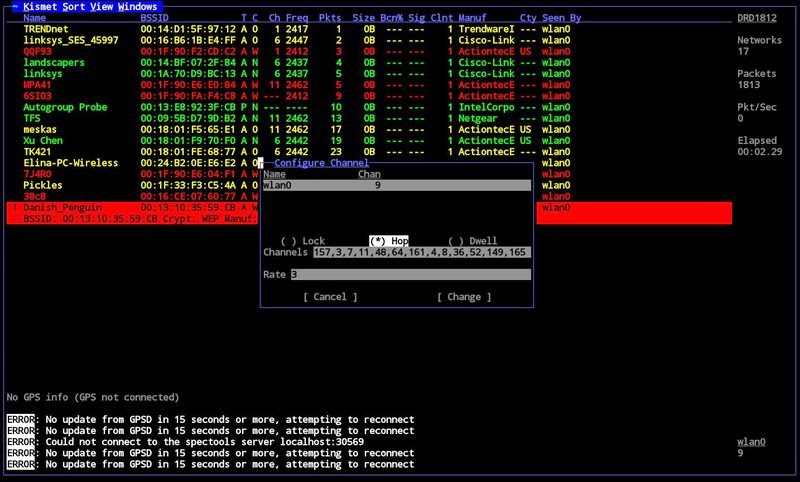
Task: Click BSSID 00:14:D1:5F:97:12
Action: (188, 29)
